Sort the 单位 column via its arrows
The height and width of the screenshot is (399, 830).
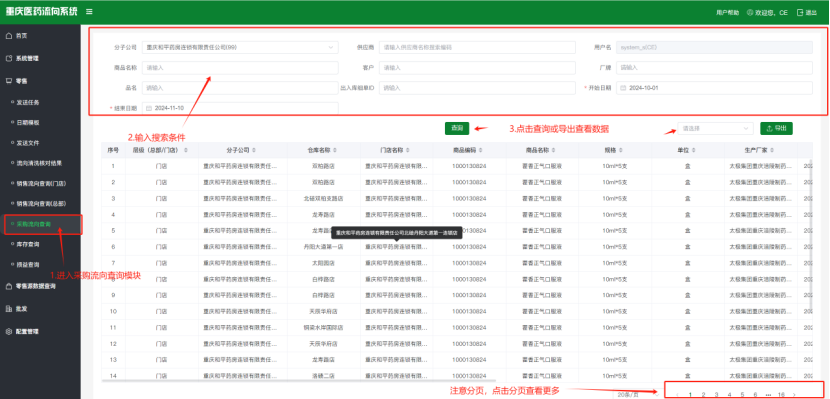[693, 150]
